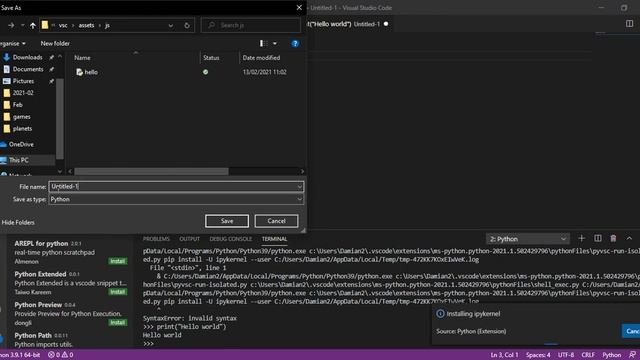The width and height of the screenshot is (640, 360).
Task: Click the New folder button
Action: (55, 43)
